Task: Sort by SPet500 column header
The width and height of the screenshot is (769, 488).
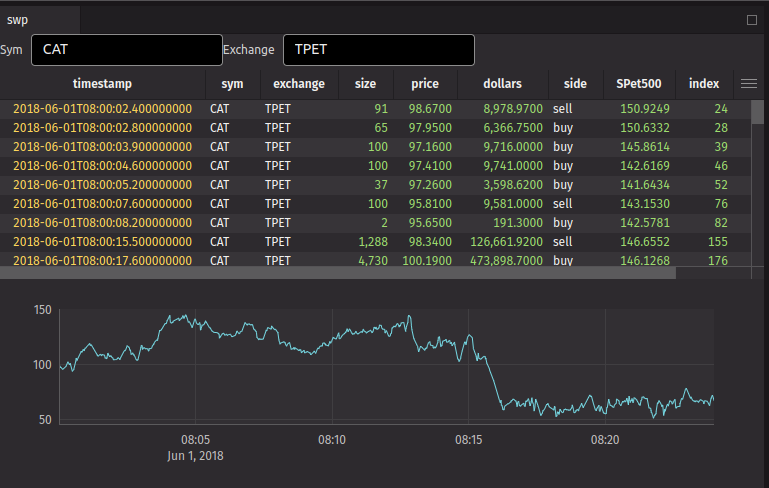Action: [x=638, y=84]
